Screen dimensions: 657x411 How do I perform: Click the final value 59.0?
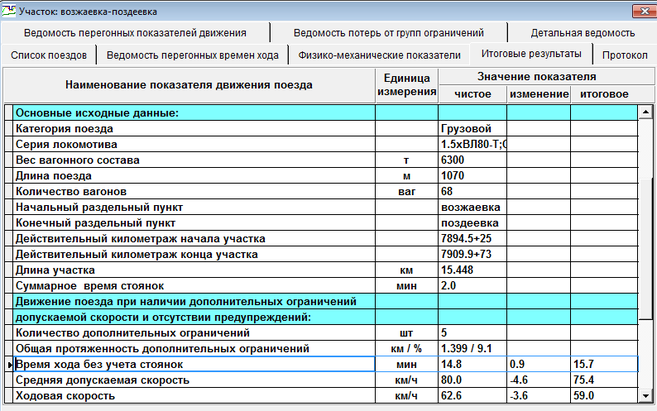click(583, 396)
